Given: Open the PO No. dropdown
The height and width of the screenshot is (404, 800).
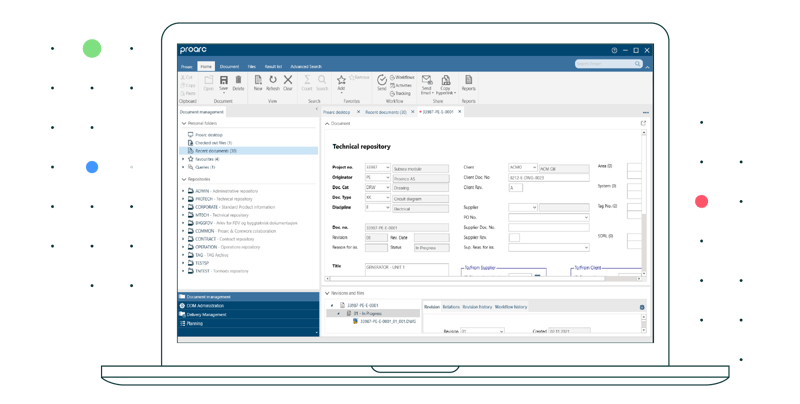Looking at the screenshot, I should coord(586,217).
